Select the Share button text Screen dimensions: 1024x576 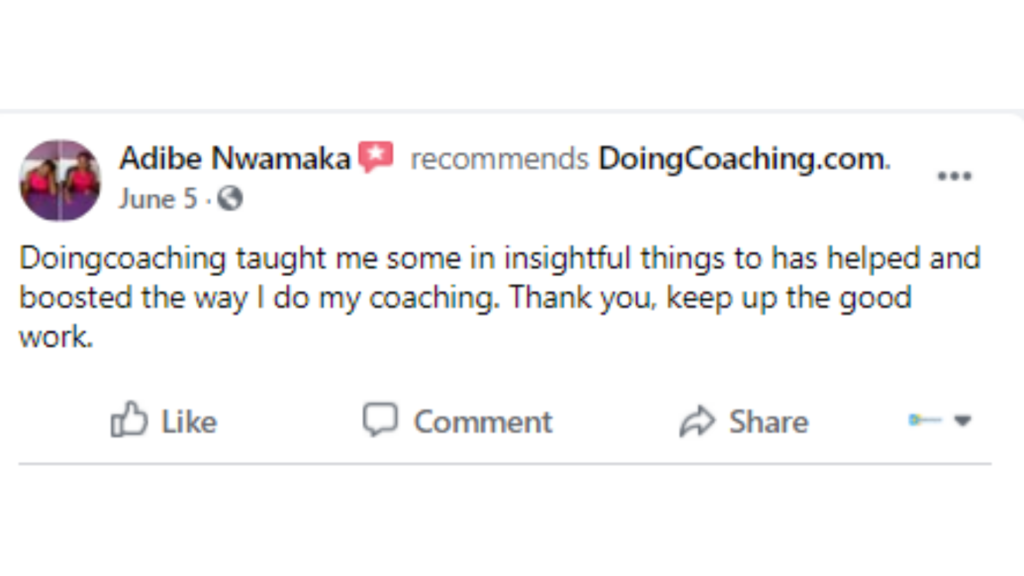coord(769,422)
